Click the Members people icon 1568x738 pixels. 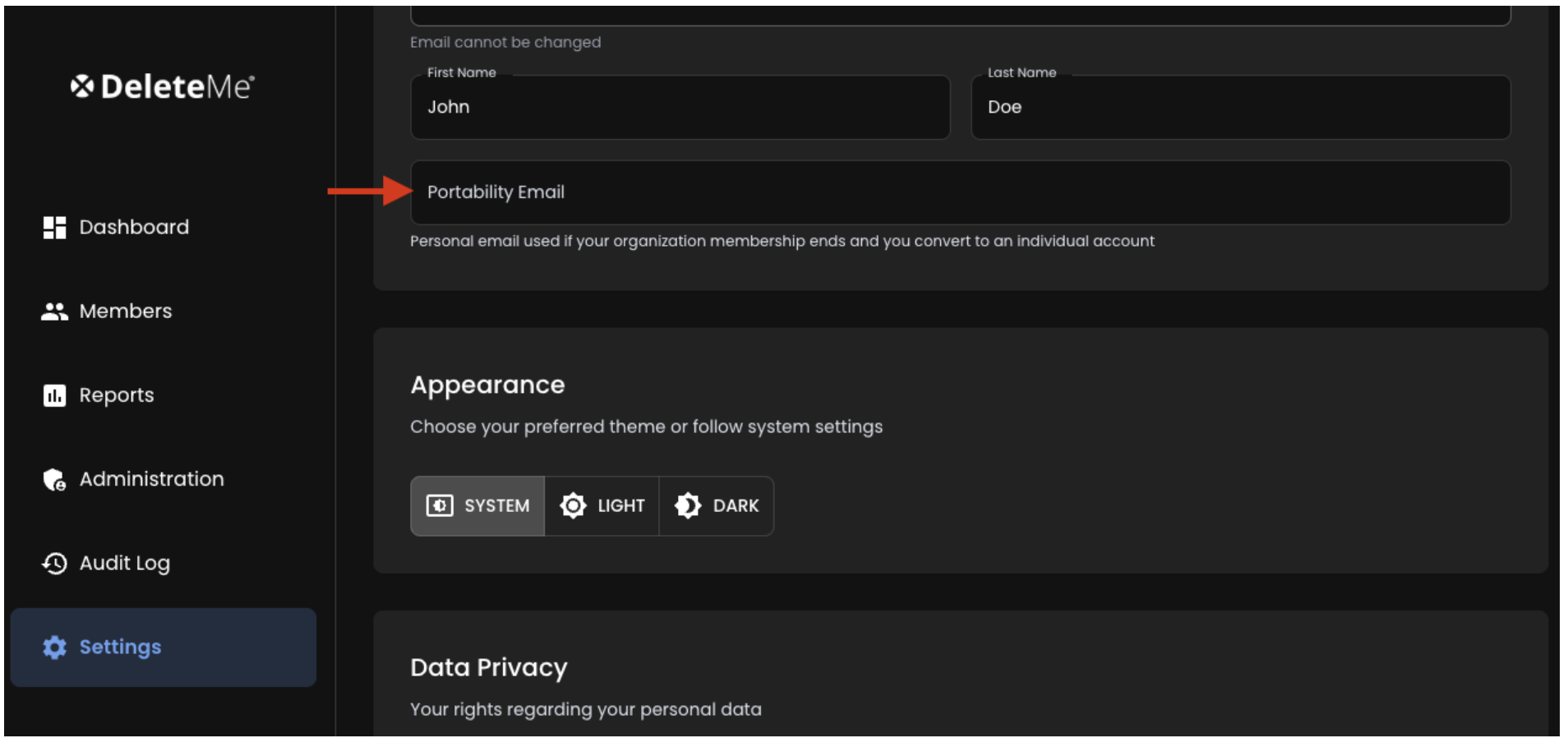[x=54, y=311]
